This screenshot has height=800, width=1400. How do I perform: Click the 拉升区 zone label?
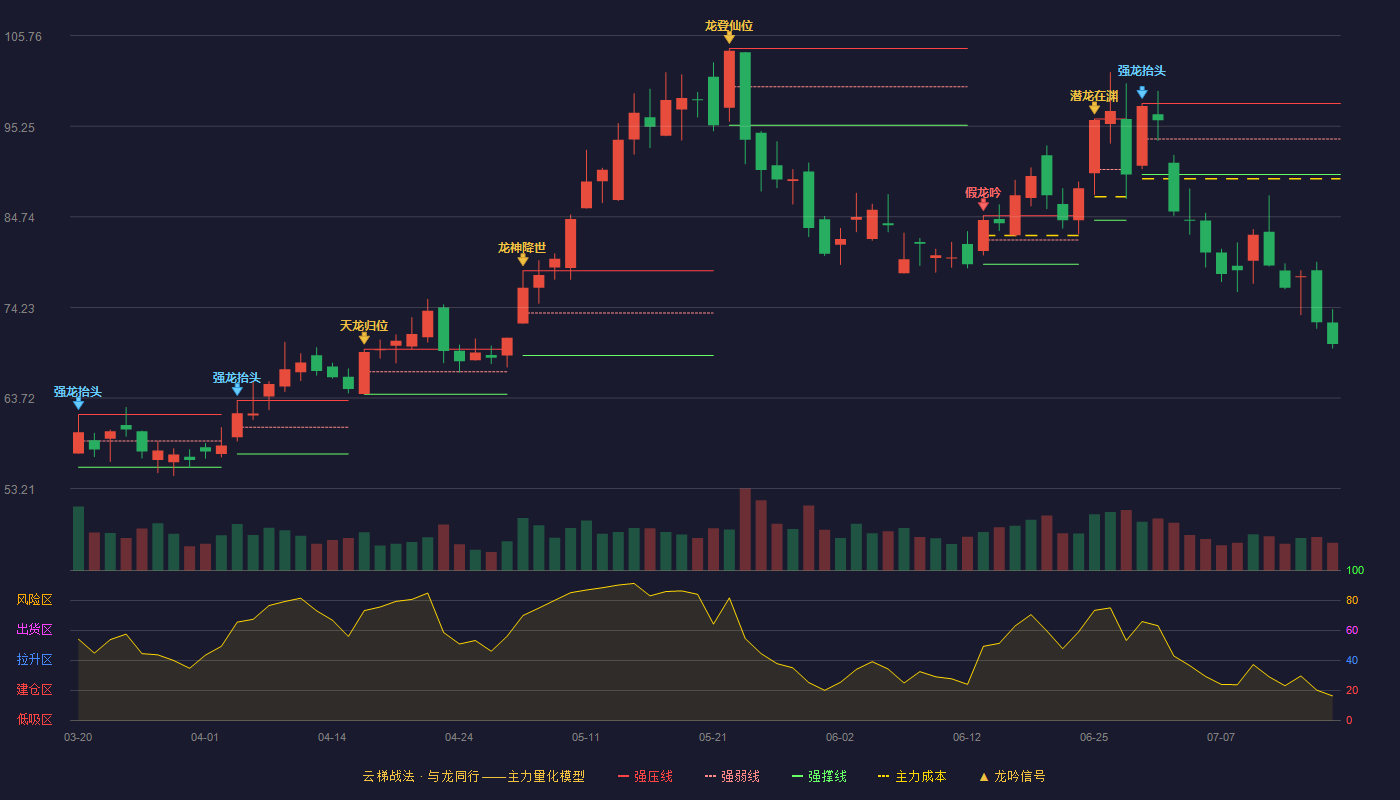34,660
